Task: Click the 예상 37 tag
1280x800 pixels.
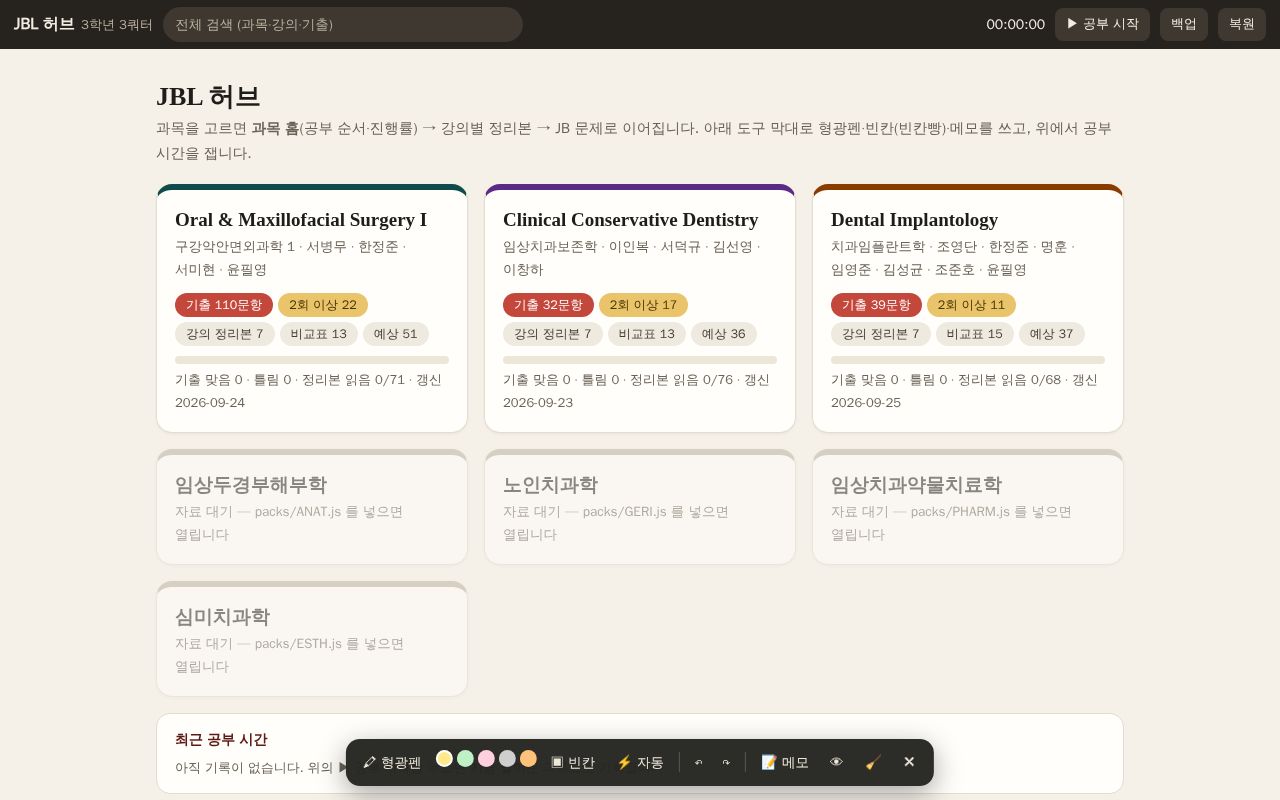Action: click(1052, 334)
